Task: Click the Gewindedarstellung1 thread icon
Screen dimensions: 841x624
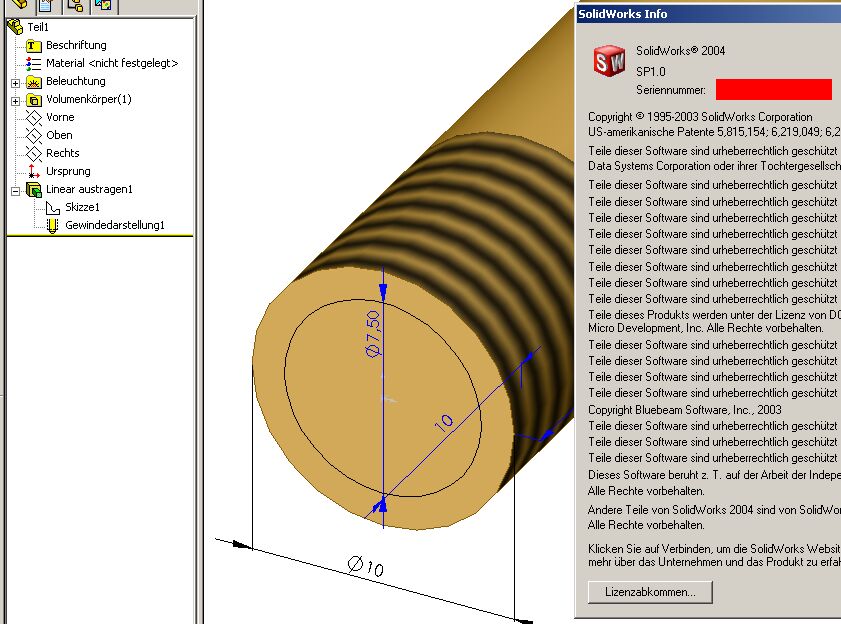Action: [52, 225]
